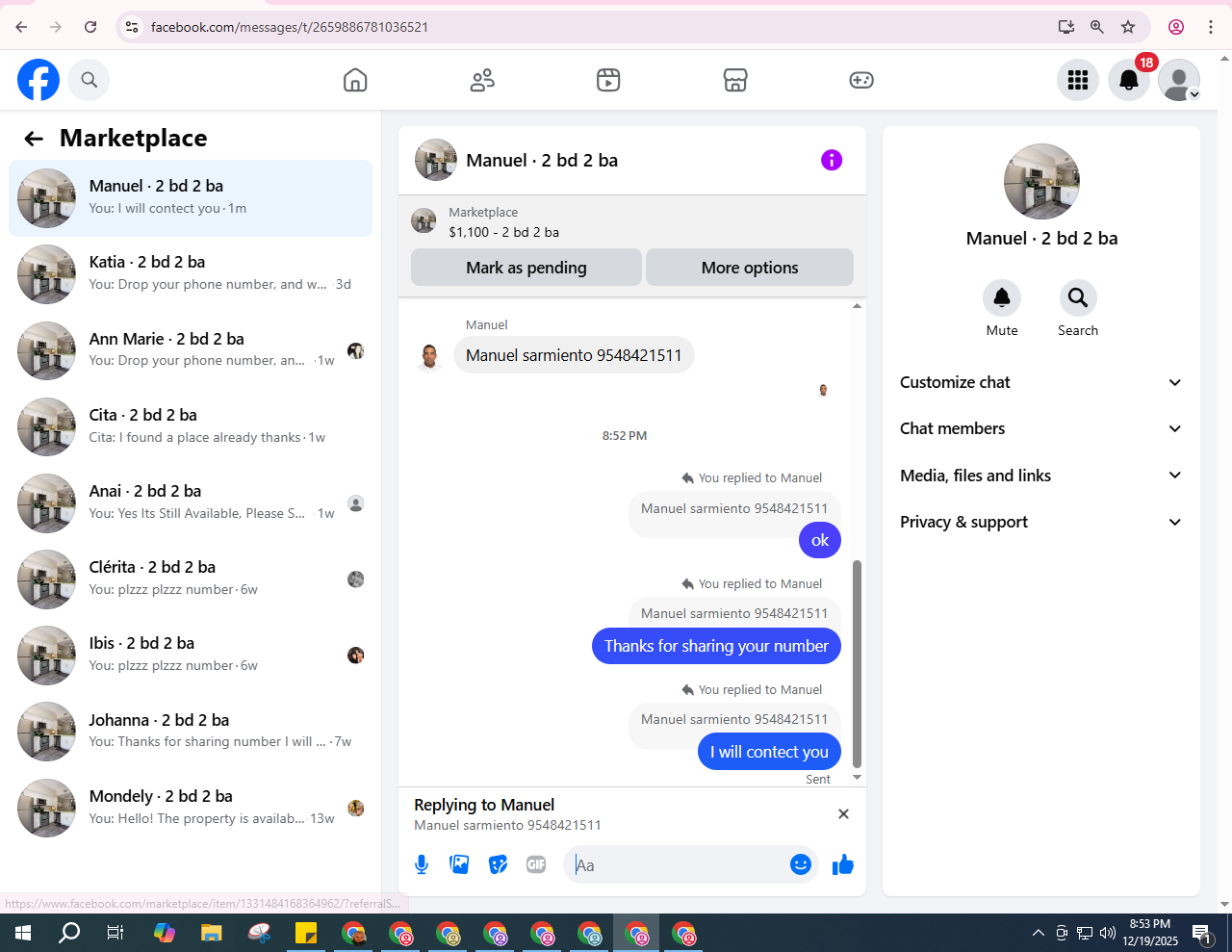The width and height of the screenshot is (1232, 952).
Task: Open the Cita · 2 bd 2 ba conversation
Action: click(x=191, y=426)
